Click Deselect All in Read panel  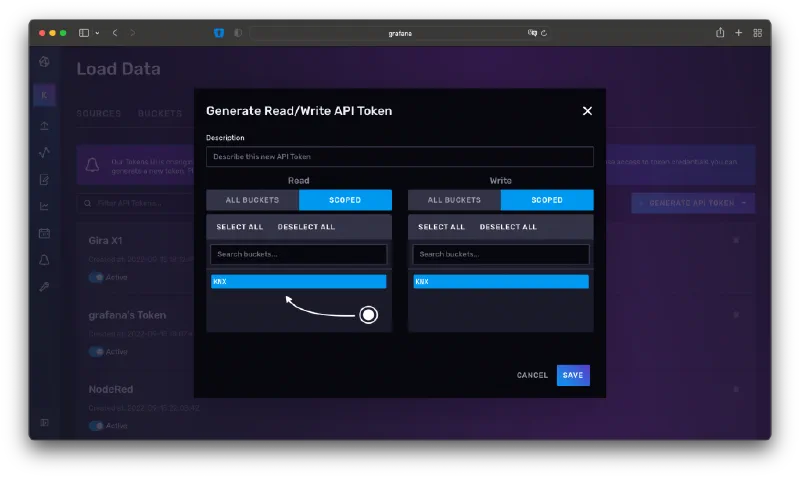point(306,227)
